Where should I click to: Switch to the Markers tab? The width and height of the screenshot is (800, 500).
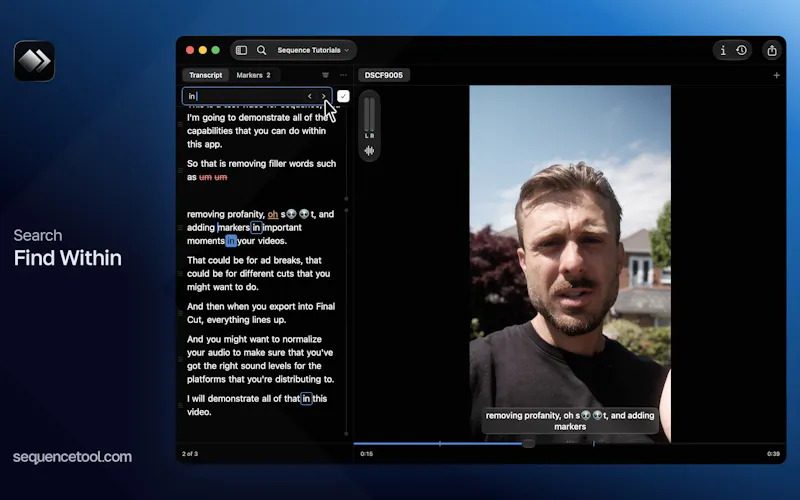[x=254, y=75]
